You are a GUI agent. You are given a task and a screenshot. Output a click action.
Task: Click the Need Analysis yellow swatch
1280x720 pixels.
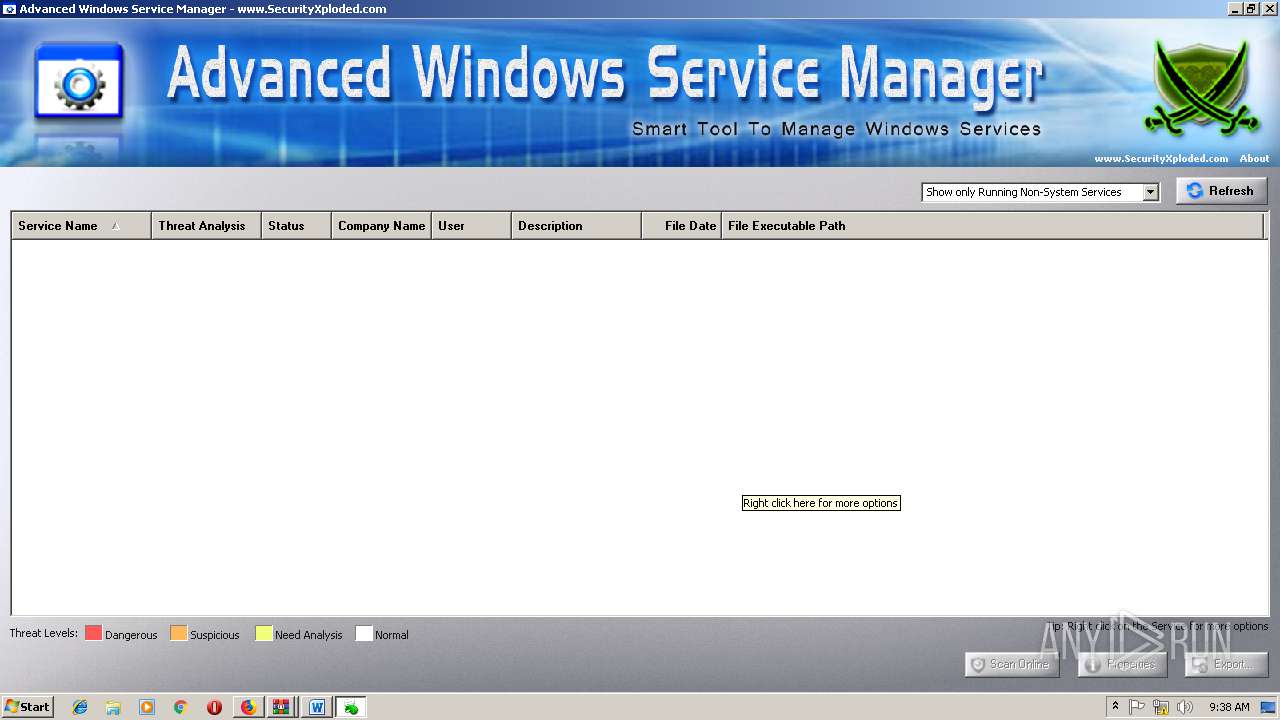pos(263,633)
